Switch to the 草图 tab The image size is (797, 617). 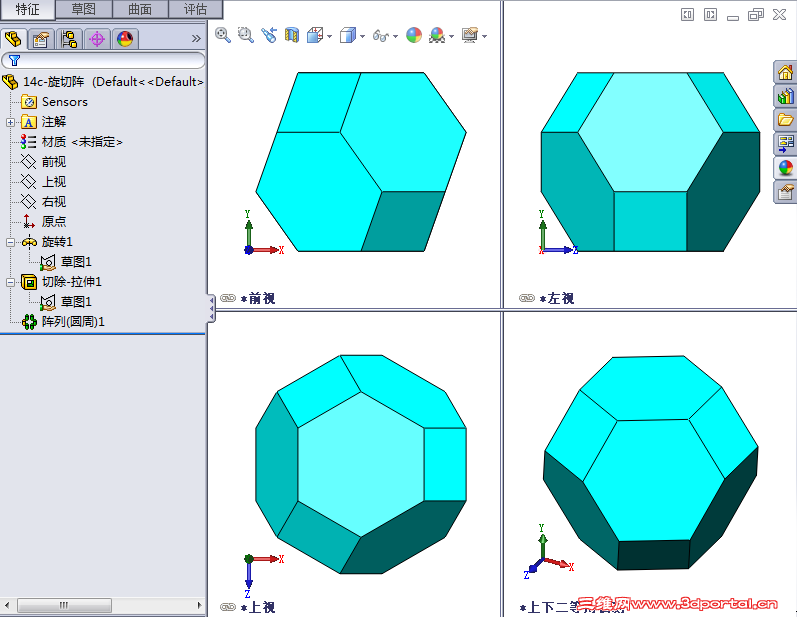(x=83, y=9)
